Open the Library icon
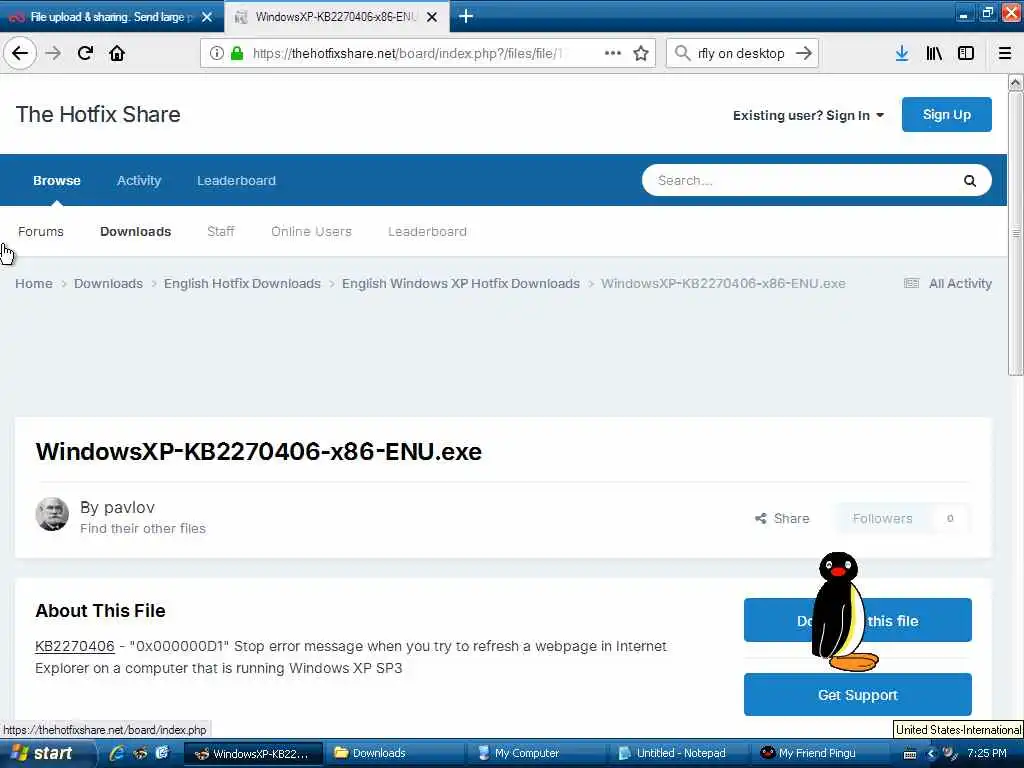This screenshot has height=768, width=1024. [934, 53]
